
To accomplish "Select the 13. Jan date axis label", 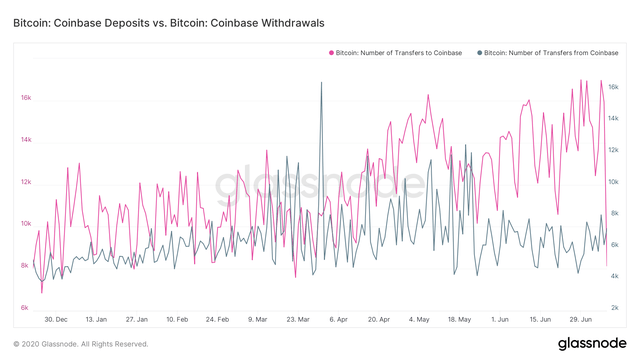I will pyautogui.click(x=96, y=319).
